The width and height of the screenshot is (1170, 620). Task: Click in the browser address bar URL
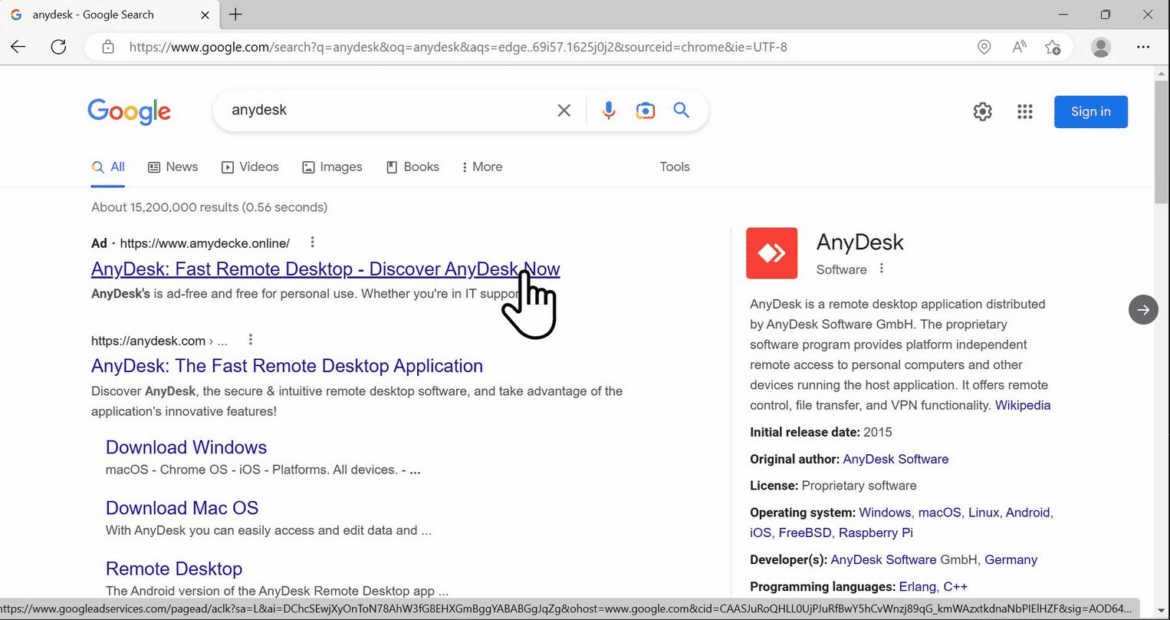457,47
